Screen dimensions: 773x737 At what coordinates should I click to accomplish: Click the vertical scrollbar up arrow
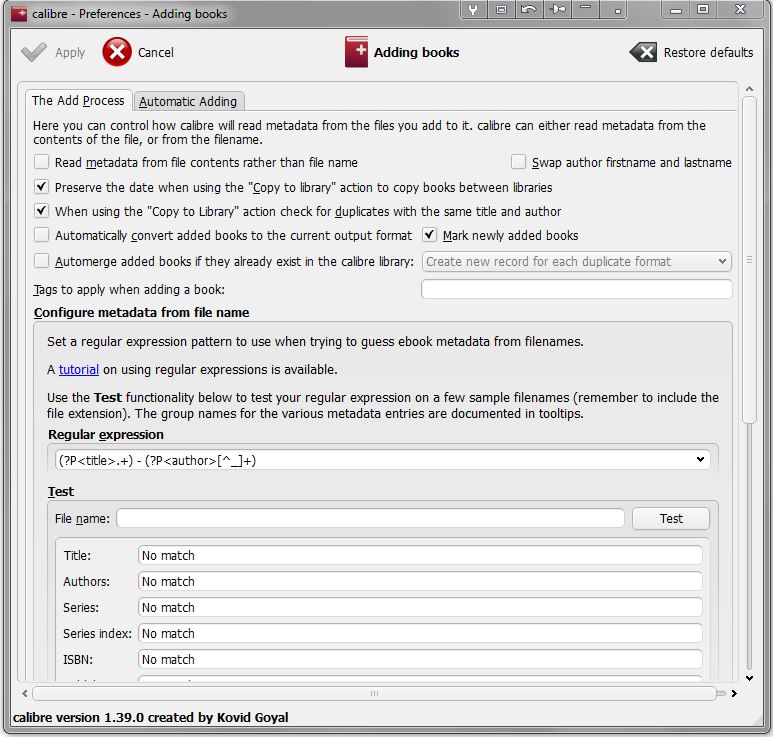point(749,89)
